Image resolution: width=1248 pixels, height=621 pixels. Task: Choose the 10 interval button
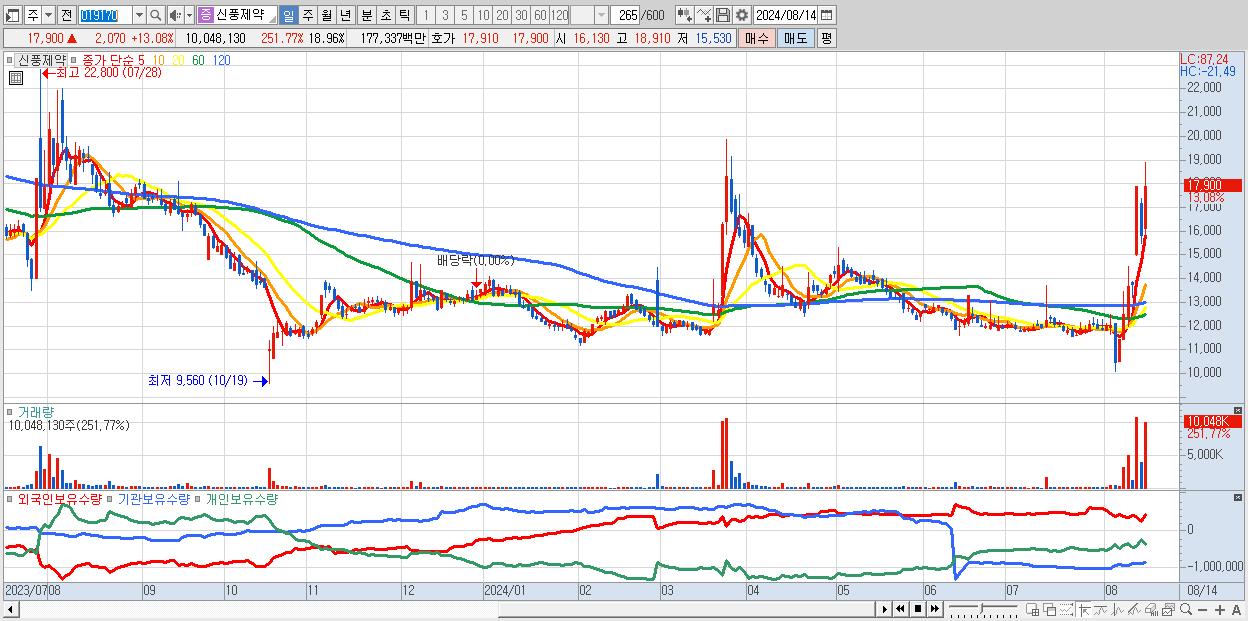(483, 15)
